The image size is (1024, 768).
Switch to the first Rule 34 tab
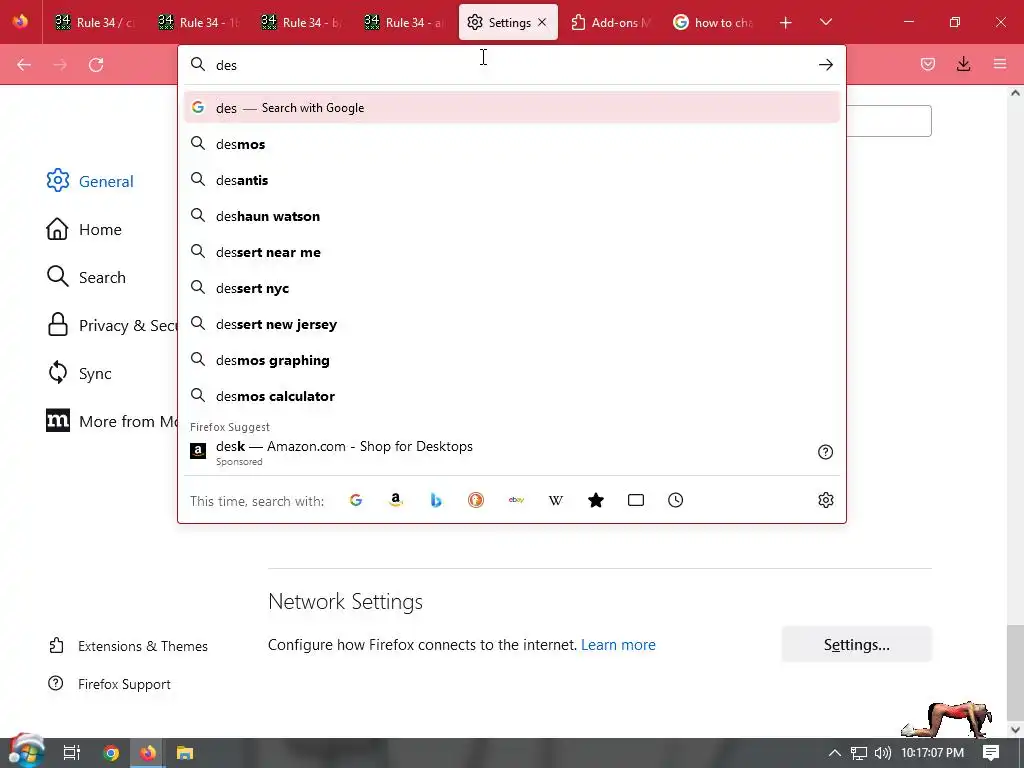click(x=95, y=22)
